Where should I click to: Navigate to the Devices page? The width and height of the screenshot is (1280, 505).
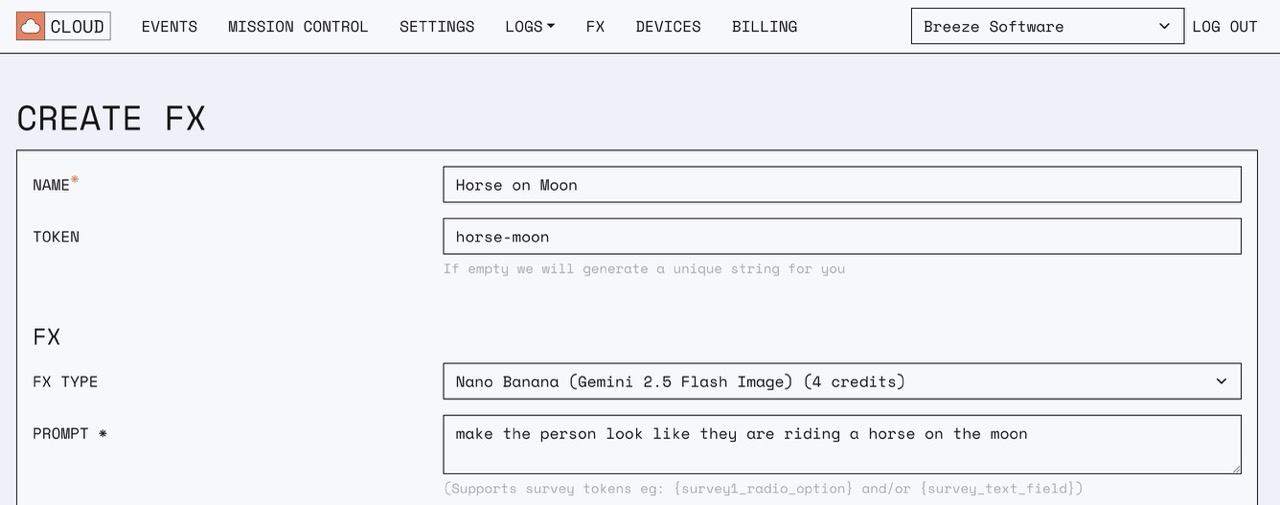[x=668, y=27]
